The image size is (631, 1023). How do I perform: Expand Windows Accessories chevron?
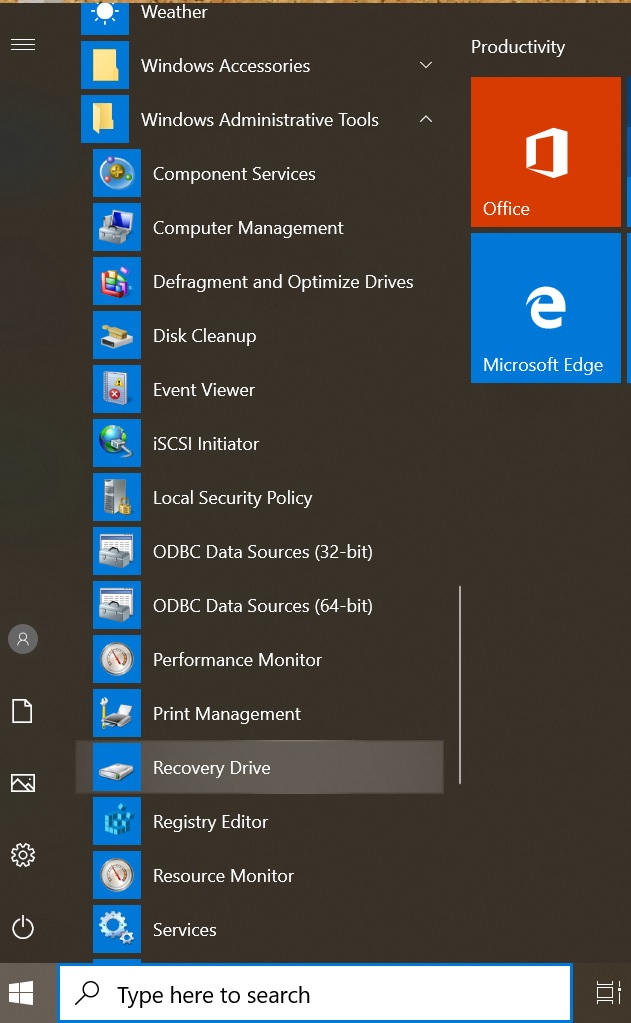click(x=426, y=65)
